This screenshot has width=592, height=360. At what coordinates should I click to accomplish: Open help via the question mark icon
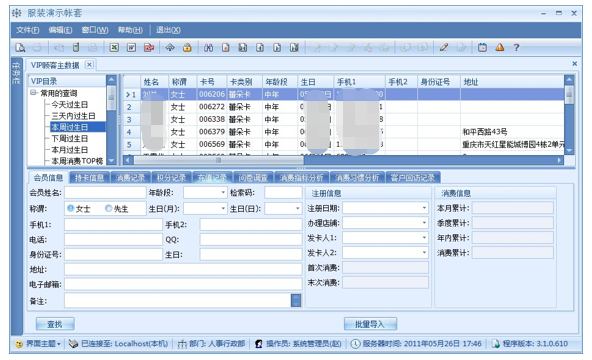[516, 48]
